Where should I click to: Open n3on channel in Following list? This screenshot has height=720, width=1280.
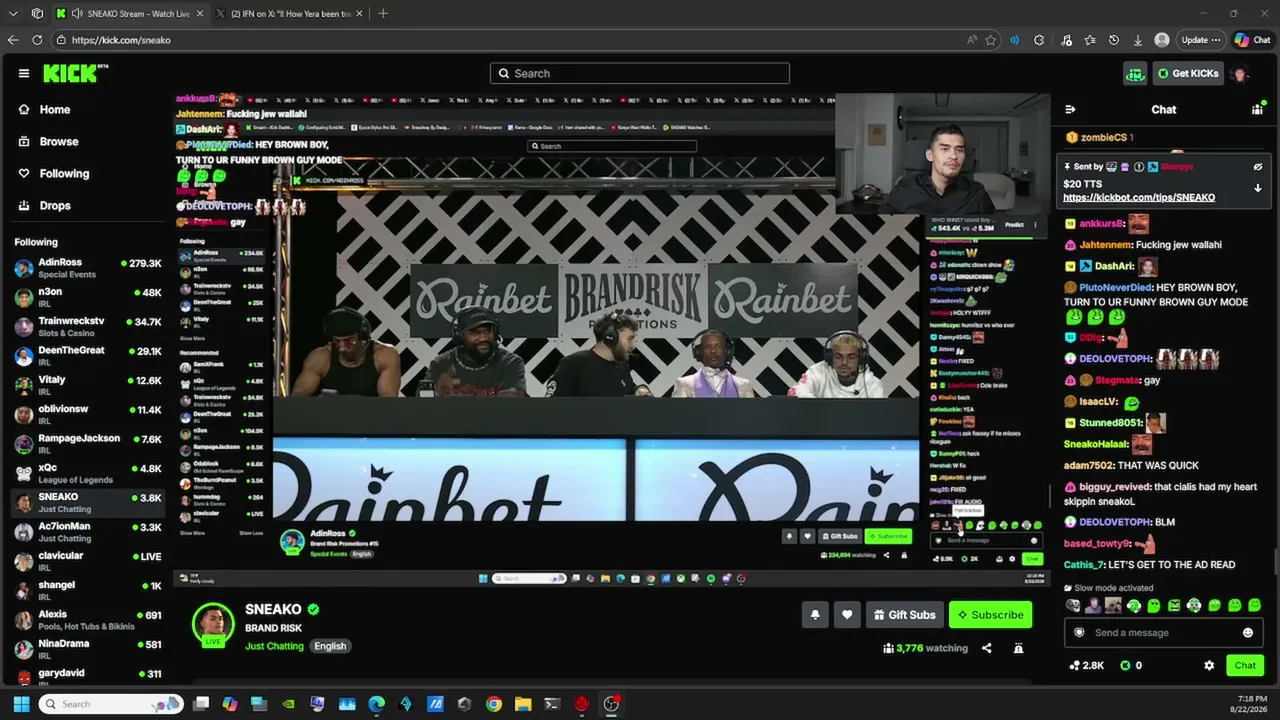click(87, 297)
